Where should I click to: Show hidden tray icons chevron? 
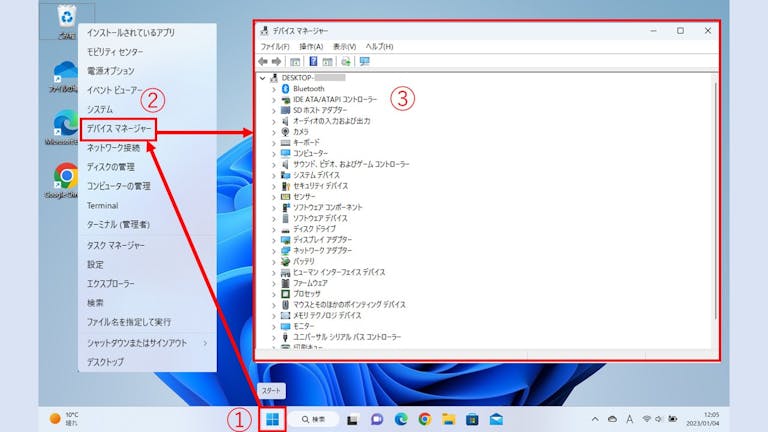pyautogui.click(x=595, y=419)
